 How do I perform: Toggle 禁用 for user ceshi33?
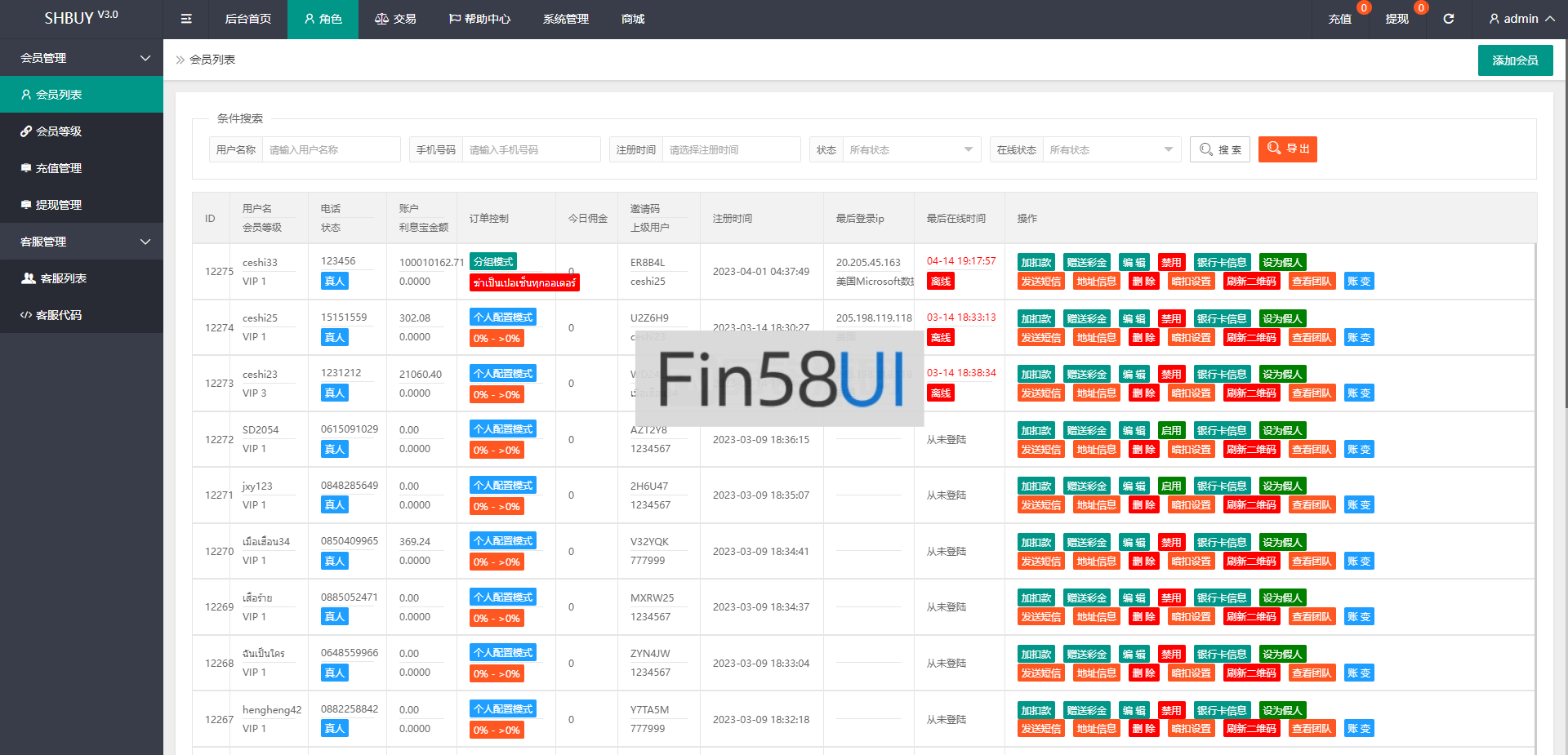pos(1171,262)
